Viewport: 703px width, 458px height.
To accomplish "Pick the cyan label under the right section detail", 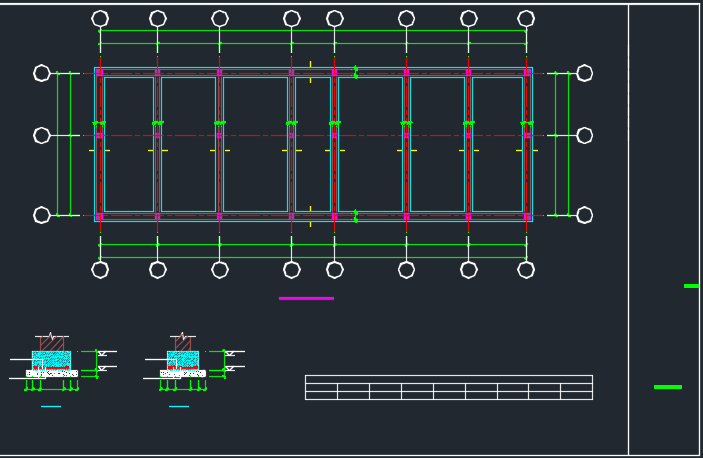I will click(x=179, y=406).
